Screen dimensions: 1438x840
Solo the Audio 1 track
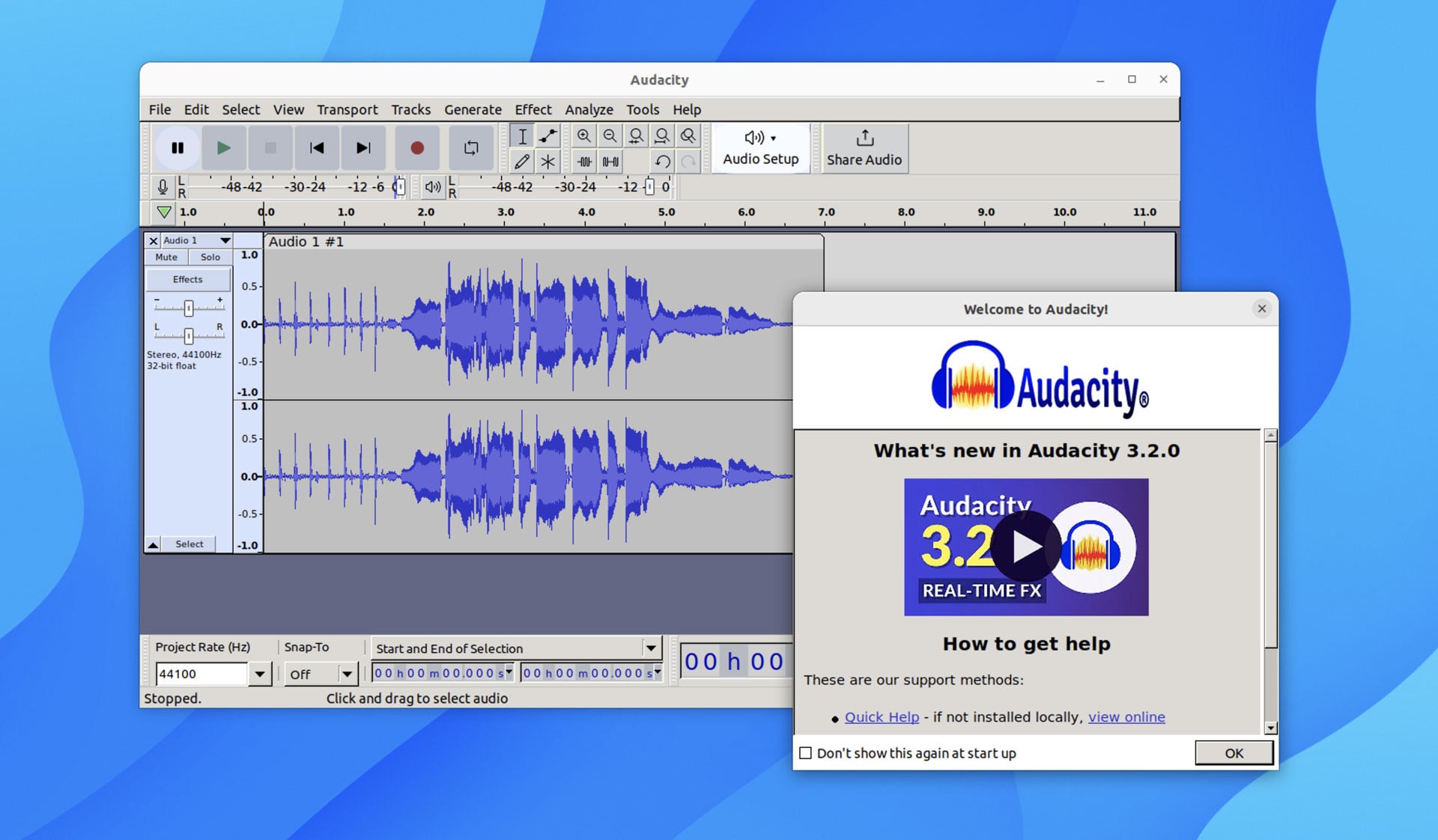click(210, 257)
